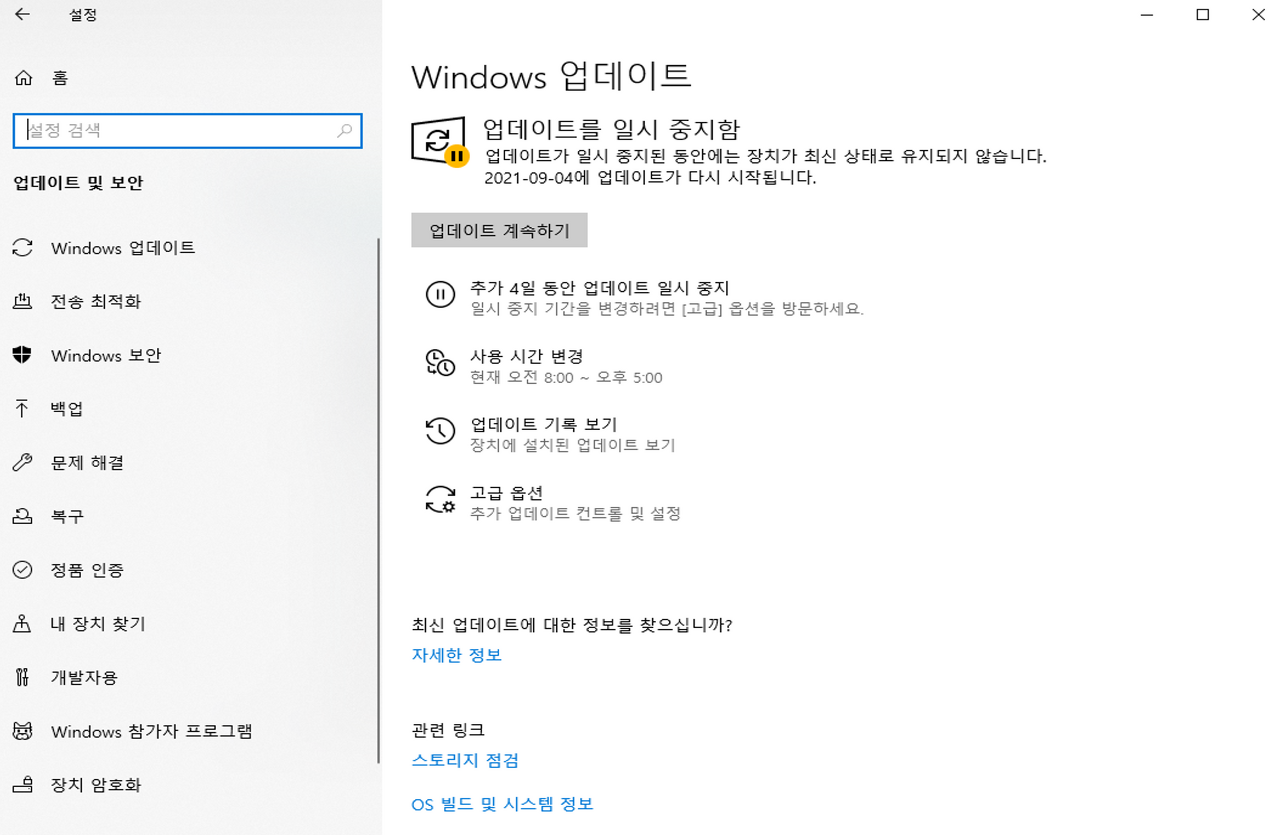Screen dimensions: 1280x835
Task: Click 최신 업데이트에 대한 정보를 찾으십니까? text
Action: tap(572, 625)
